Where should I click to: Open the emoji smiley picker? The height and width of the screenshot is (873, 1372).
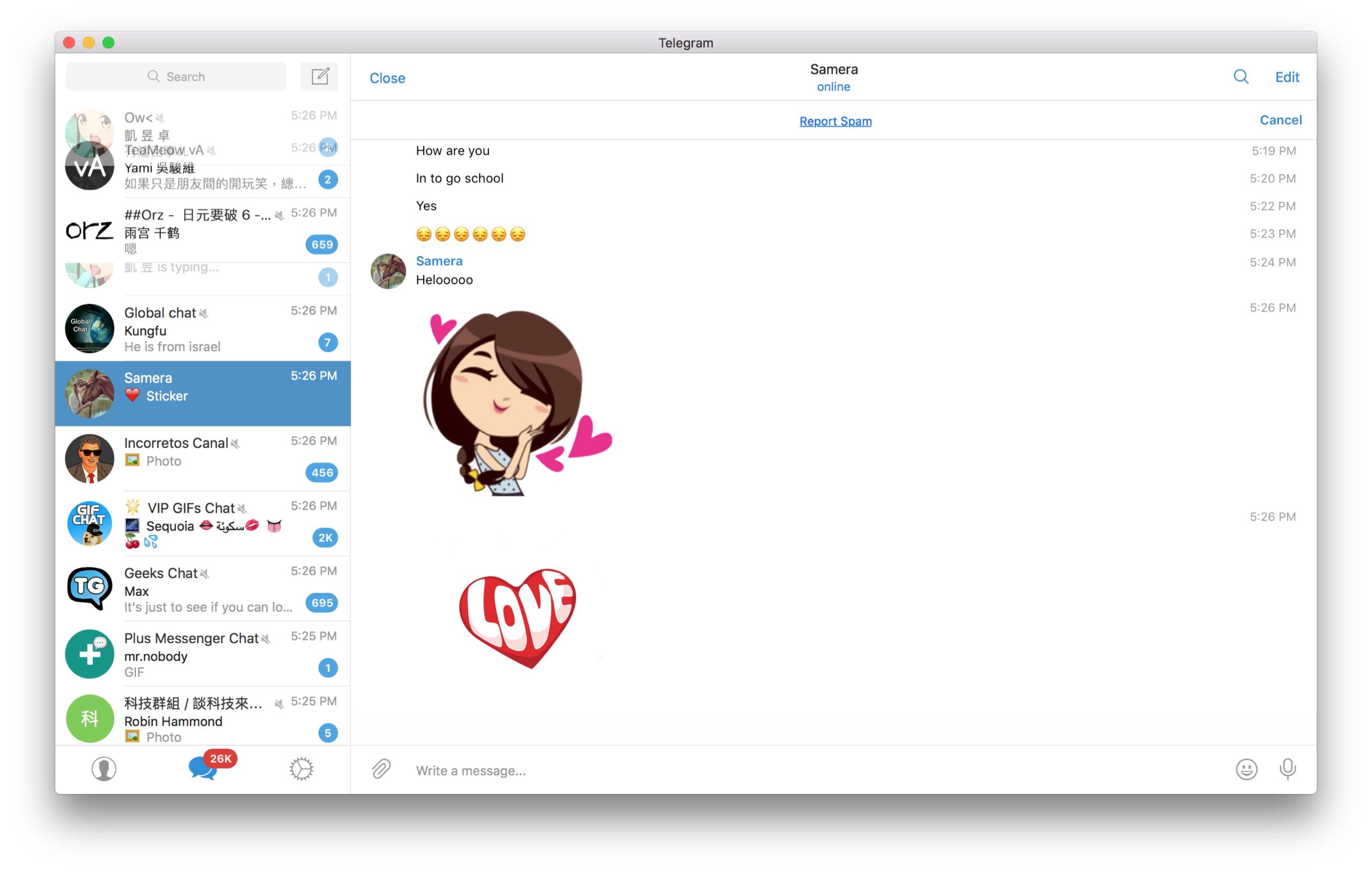coord(1246,769)
